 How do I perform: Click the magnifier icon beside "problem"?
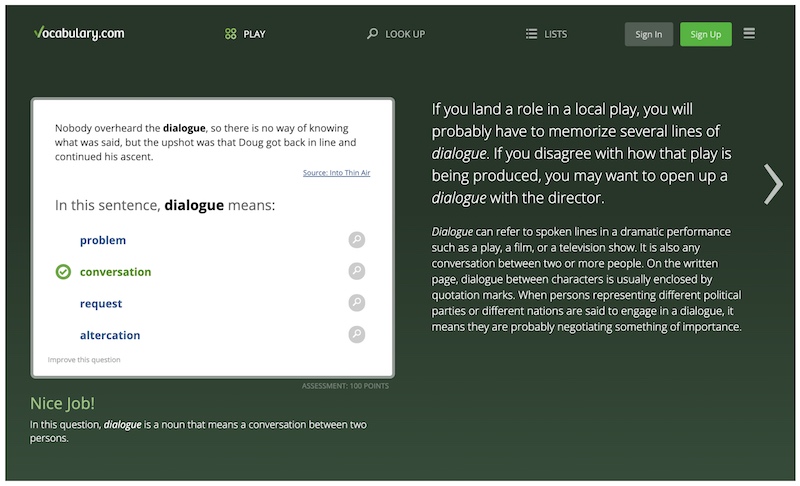coord(357,240)
